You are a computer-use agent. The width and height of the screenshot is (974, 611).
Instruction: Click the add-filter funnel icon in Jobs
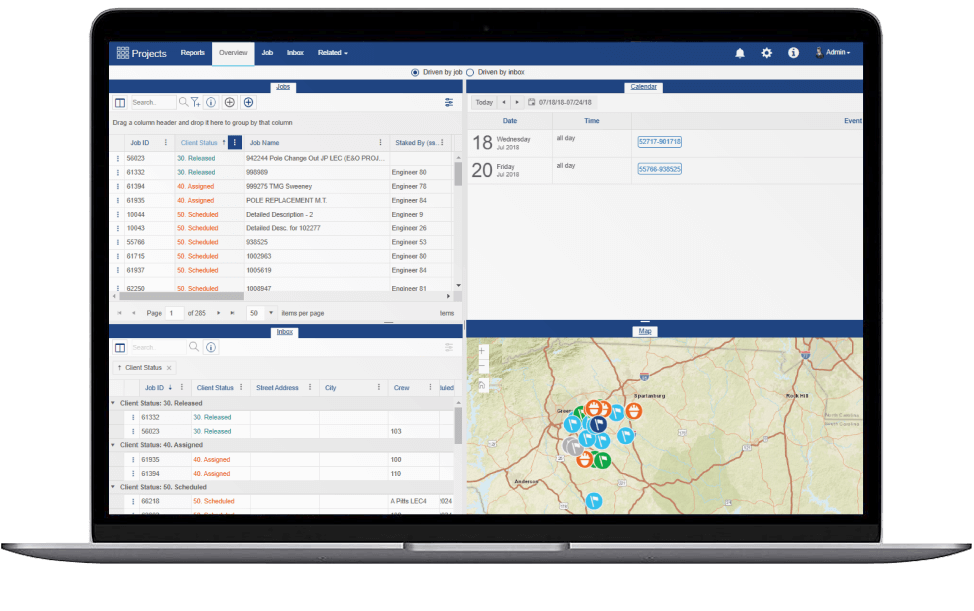coord(196,102)
